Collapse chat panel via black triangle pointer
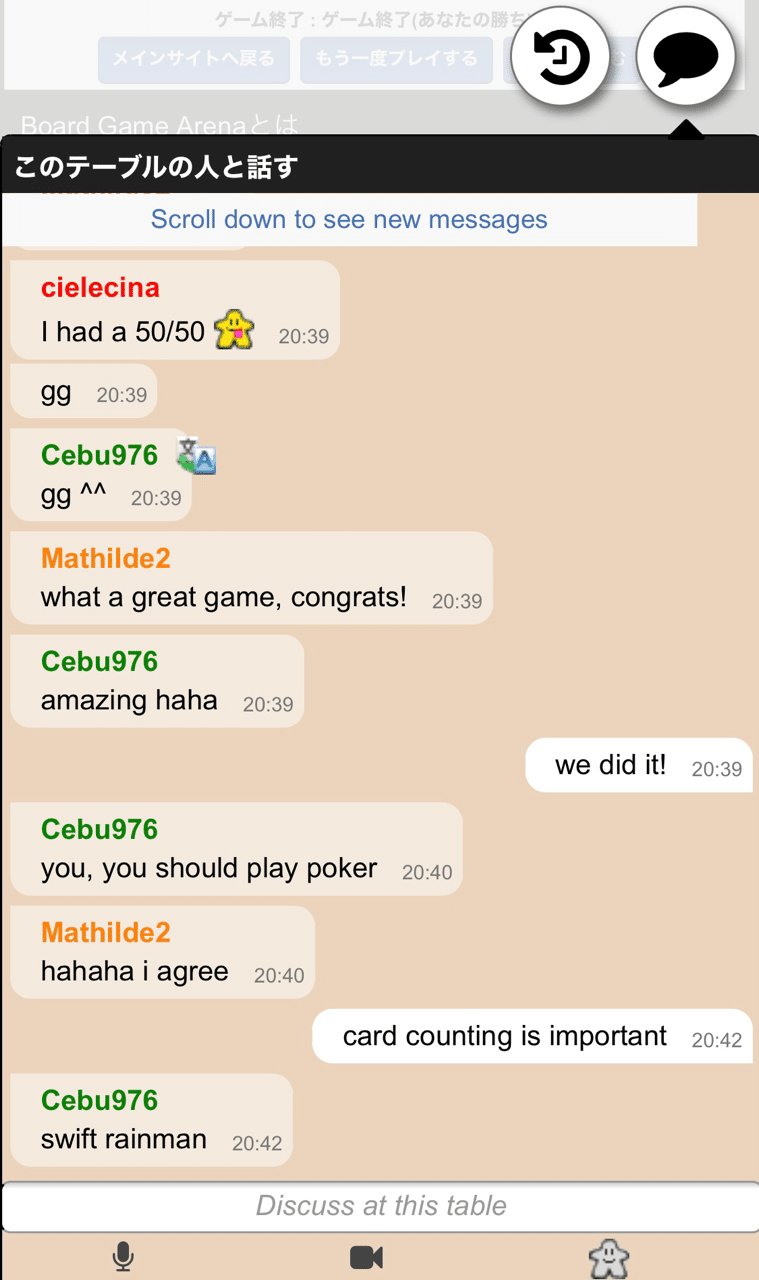The width and height of the screenshot is (759, 1280). [686, 130]
